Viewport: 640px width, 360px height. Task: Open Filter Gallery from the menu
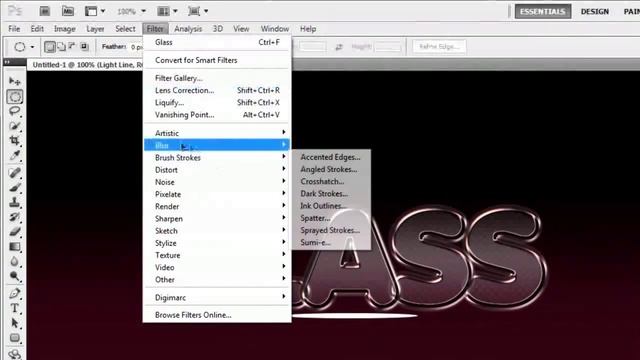pyautogui.click(x=217, y=78)
